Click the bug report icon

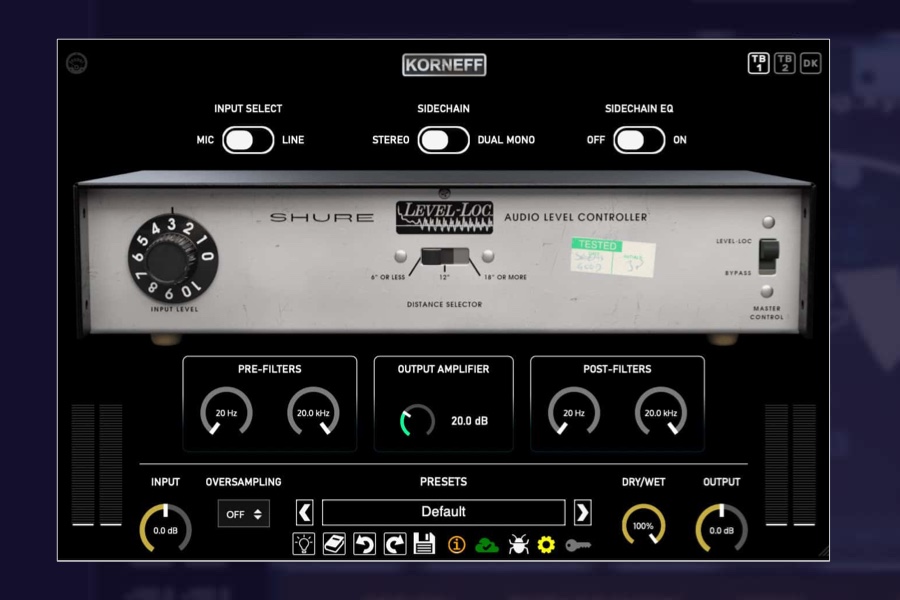(518, 544)
